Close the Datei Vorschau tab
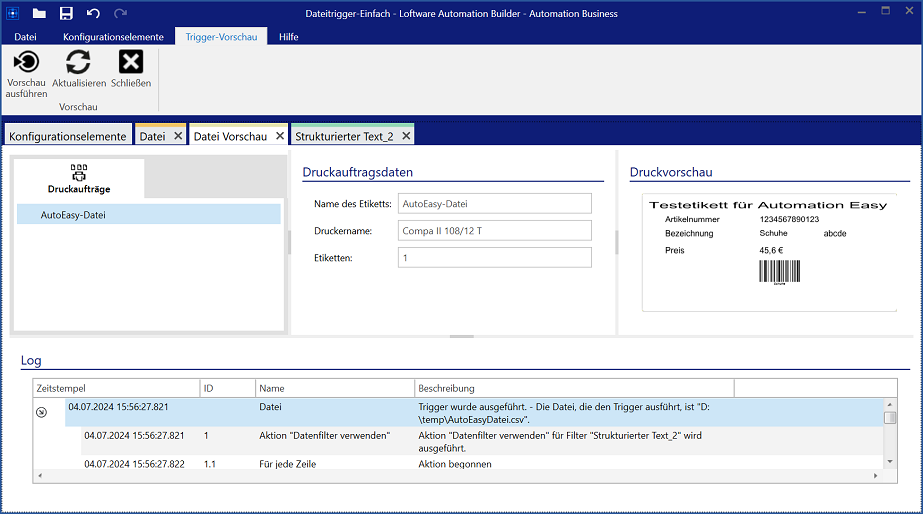The width and height of the screenshot is (923, 514). pos(280,136)
